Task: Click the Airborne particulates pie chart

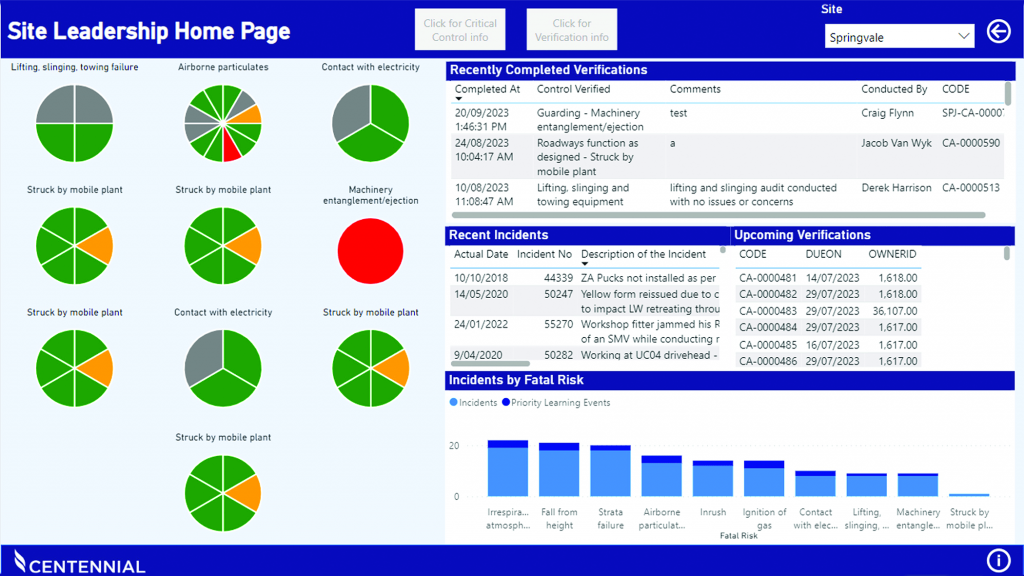Action: 223,123
